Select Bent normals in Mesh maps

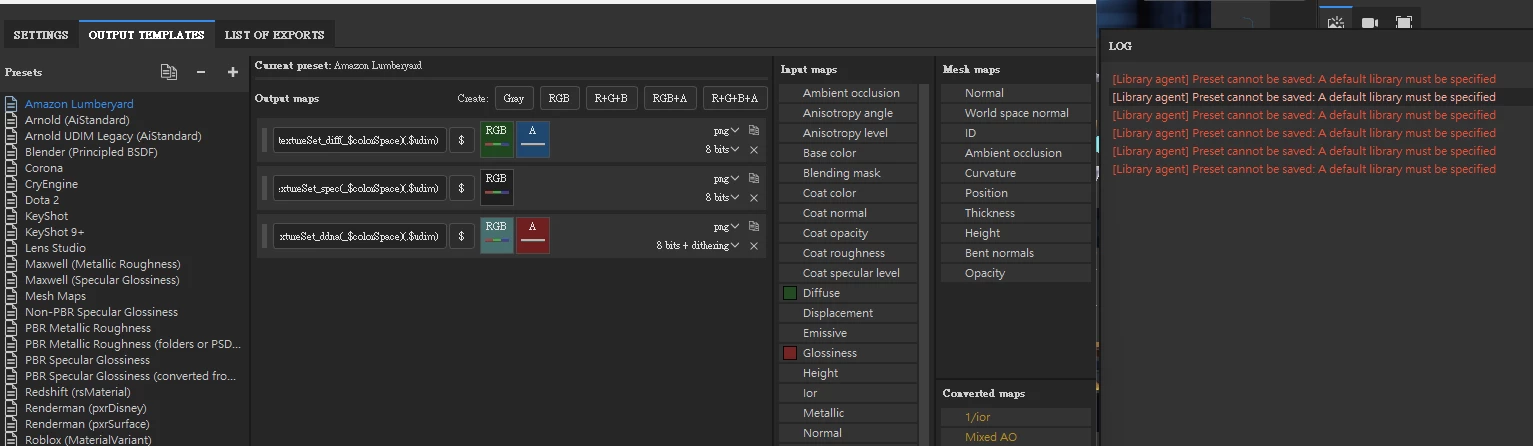1016,253
